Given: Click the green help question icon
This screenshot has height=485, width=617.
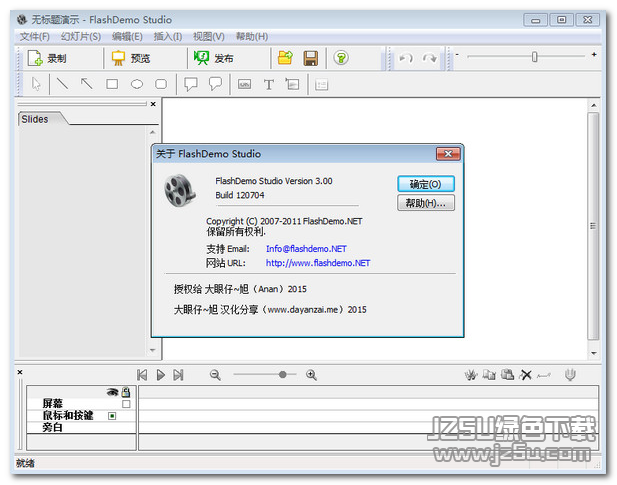Looking at the screenshot, I should [x=340, y=59].
